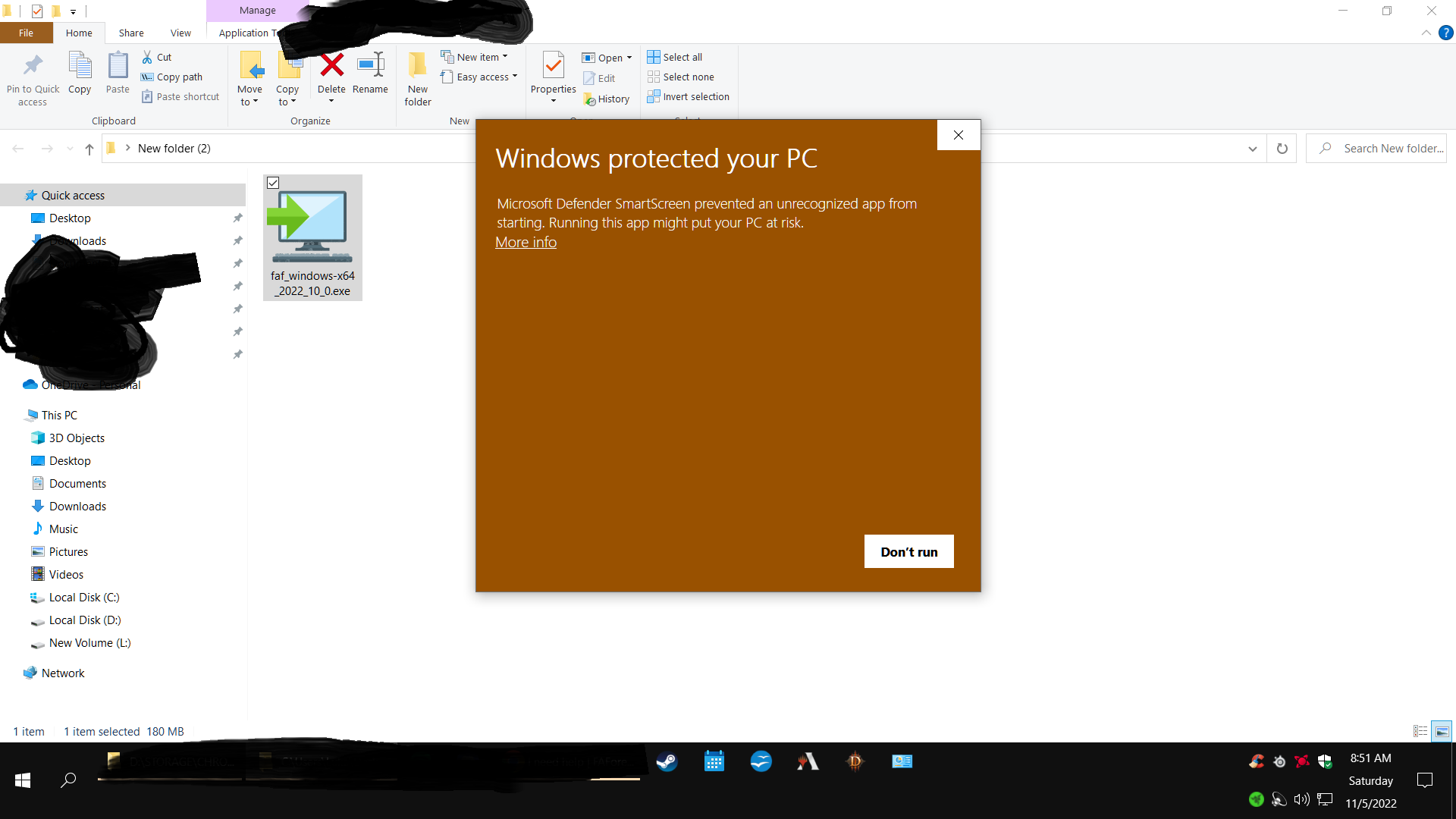Open Local Disk (C:) drive
This screenshot has width=1456, height=819.
pos(84,597)
